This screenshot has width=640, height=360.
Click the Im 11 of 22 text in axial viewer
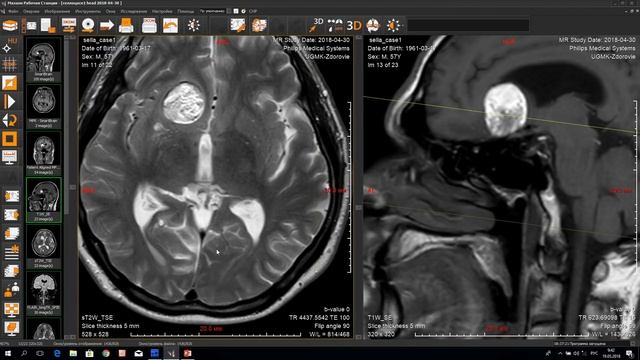pyautogui.click(x=97, y=65)
